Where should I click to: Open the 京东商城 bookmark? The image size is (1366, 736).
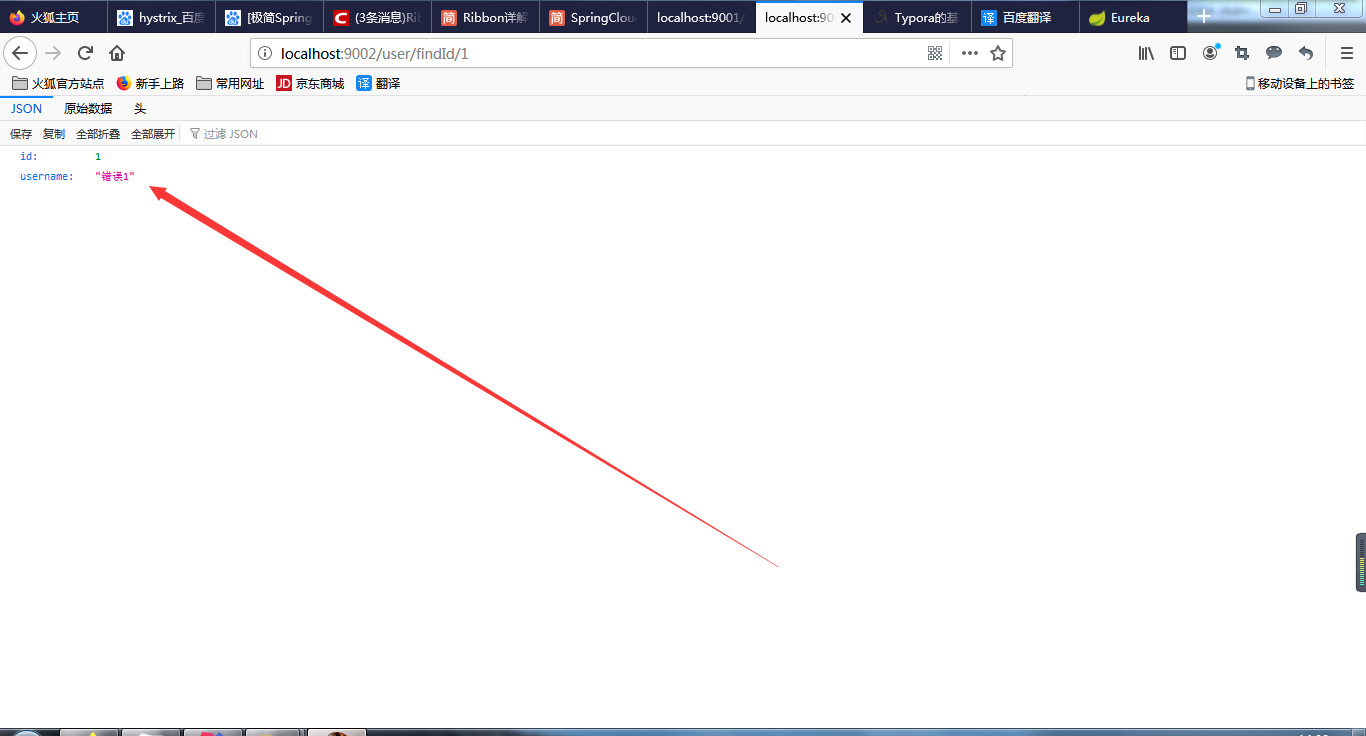(x=310, y=84)
